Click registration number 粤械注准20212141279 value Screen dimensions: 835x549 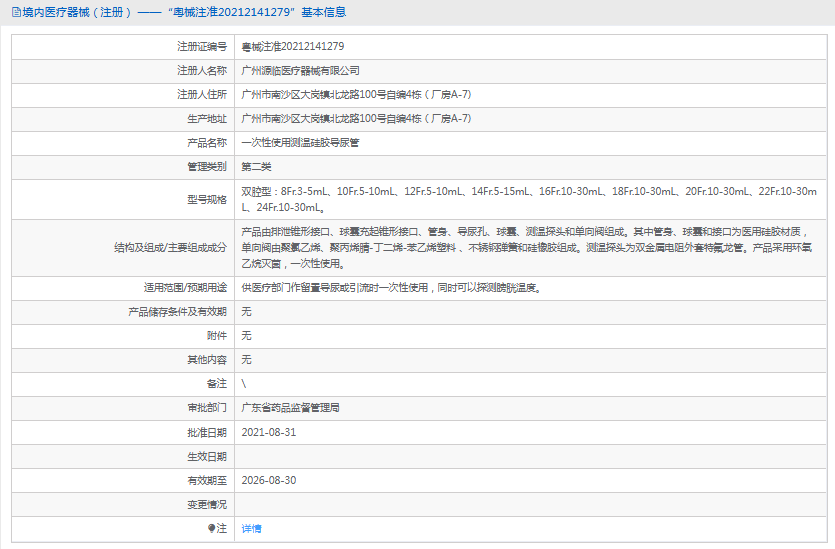[x=293, y=46]
